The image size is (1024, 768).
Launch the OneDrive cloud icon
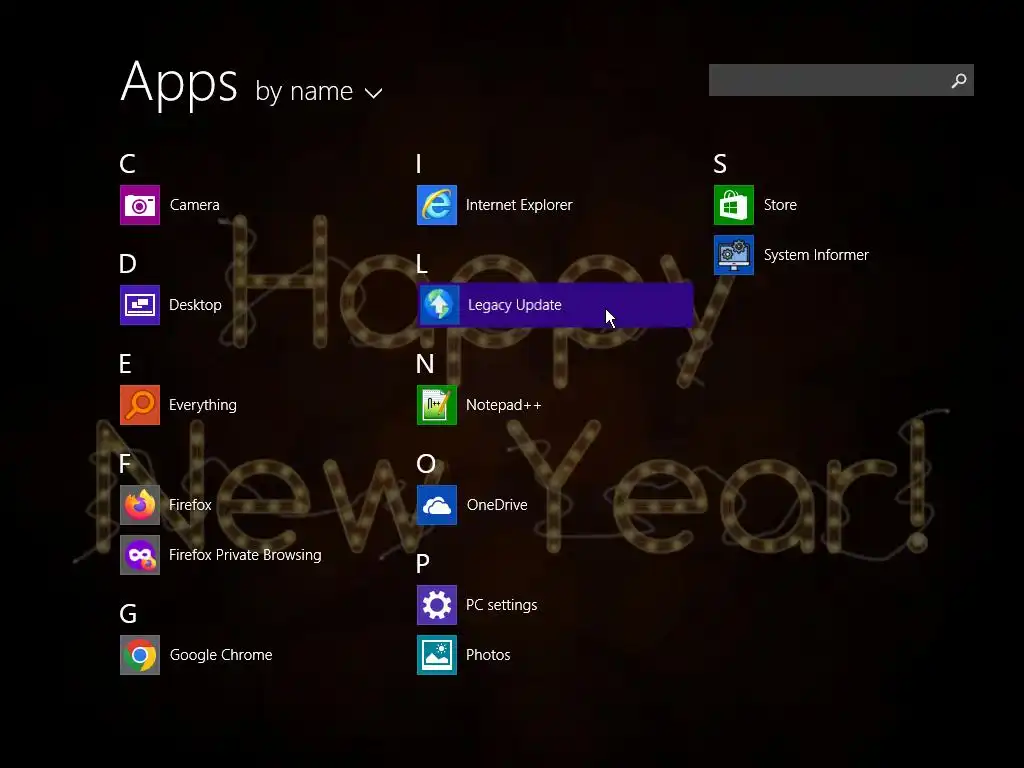[x=437, y=505]
